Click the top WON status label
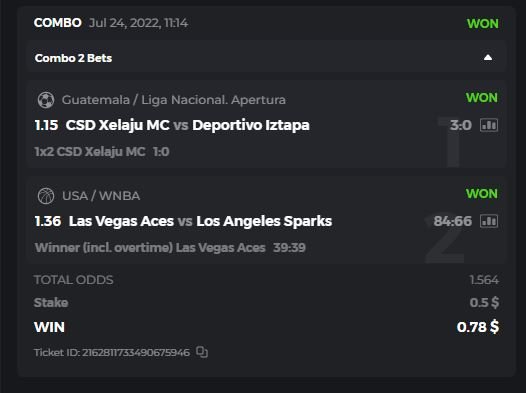The image size is (526, 393). pos(483,23)
